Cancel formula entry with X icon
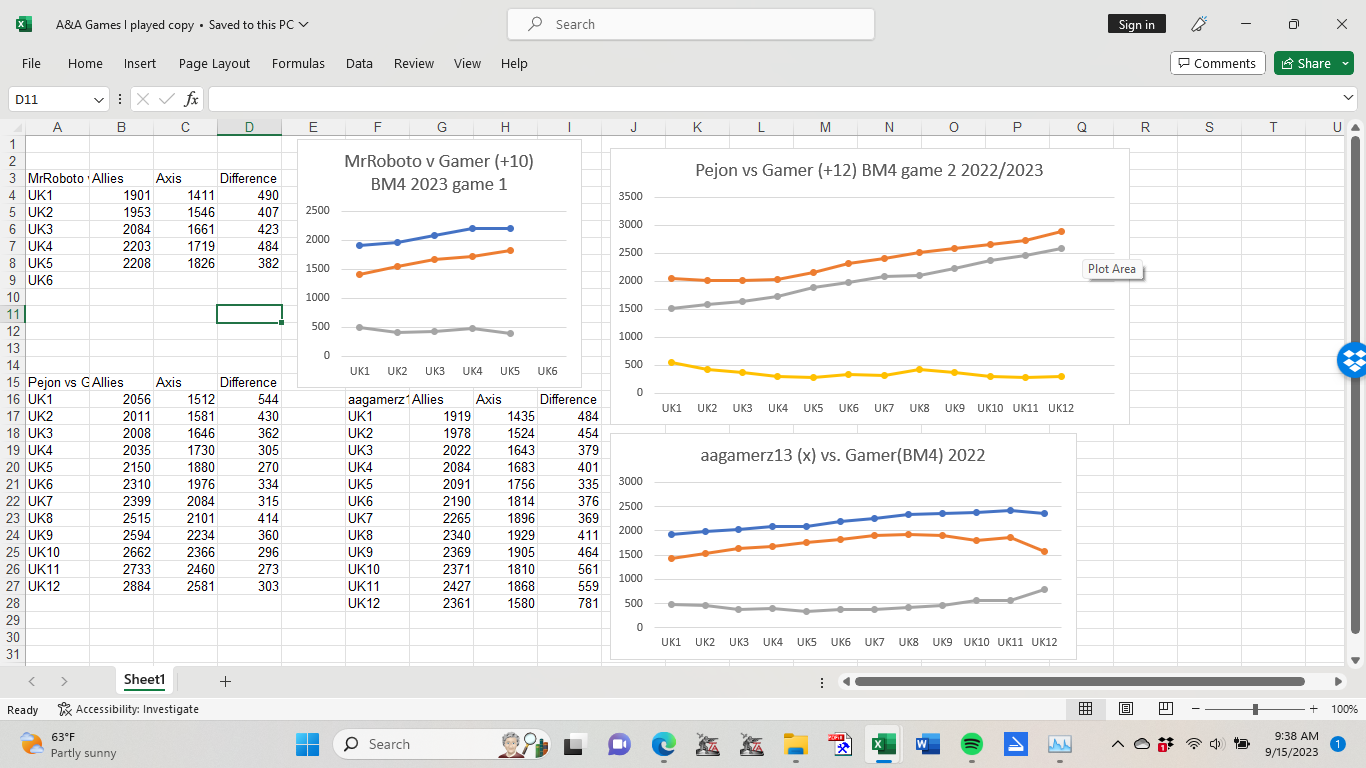 point(143,99)
